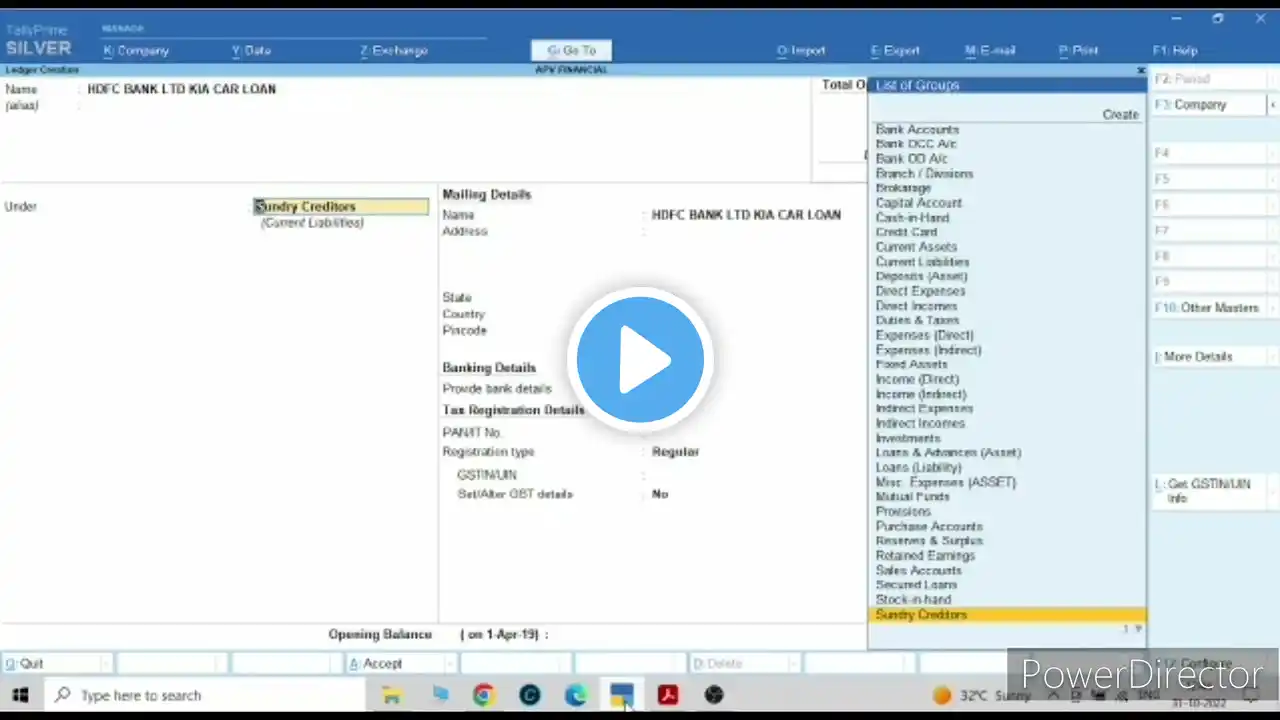Image resolution: width=1280 pixels, height=720 pixels.
Task: Click the sunny weather icon in the taskbar
Action: click(941, 695)
